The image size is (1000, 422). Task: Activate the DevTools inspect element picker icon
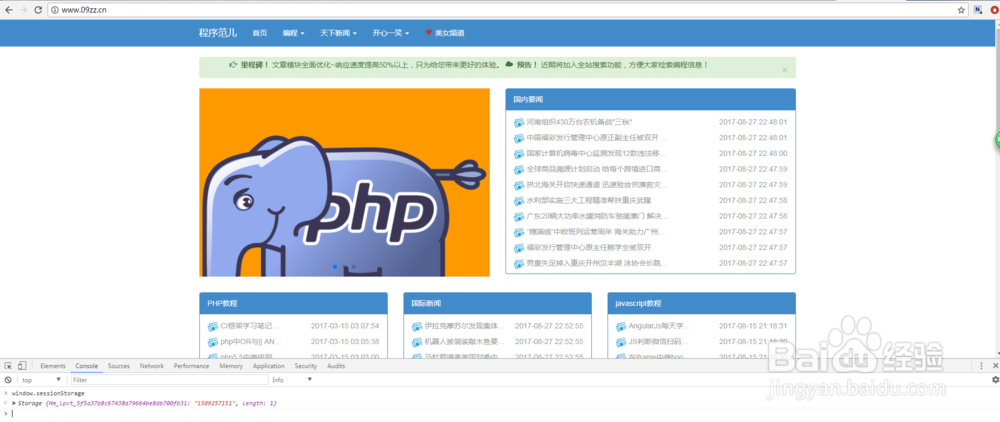click(8, 366)
